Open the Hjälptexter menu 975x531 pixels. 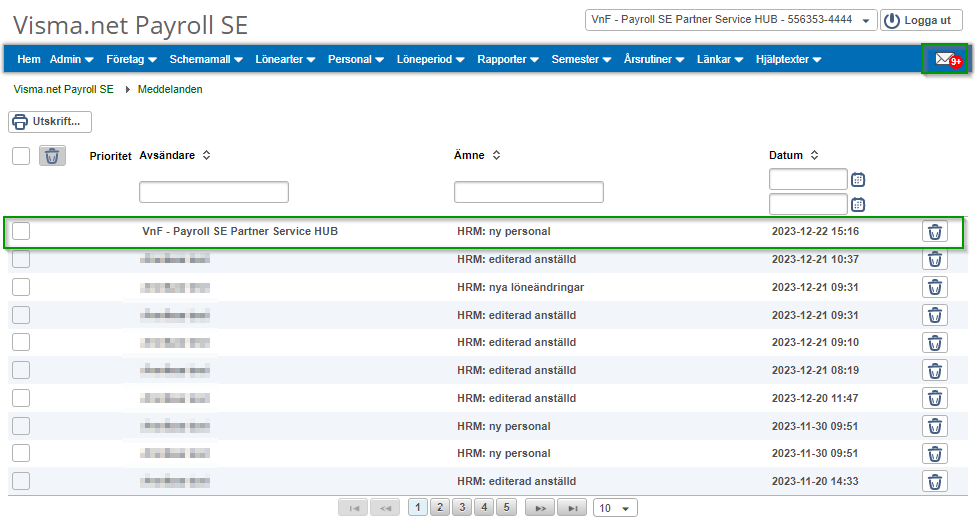(788, 60)
